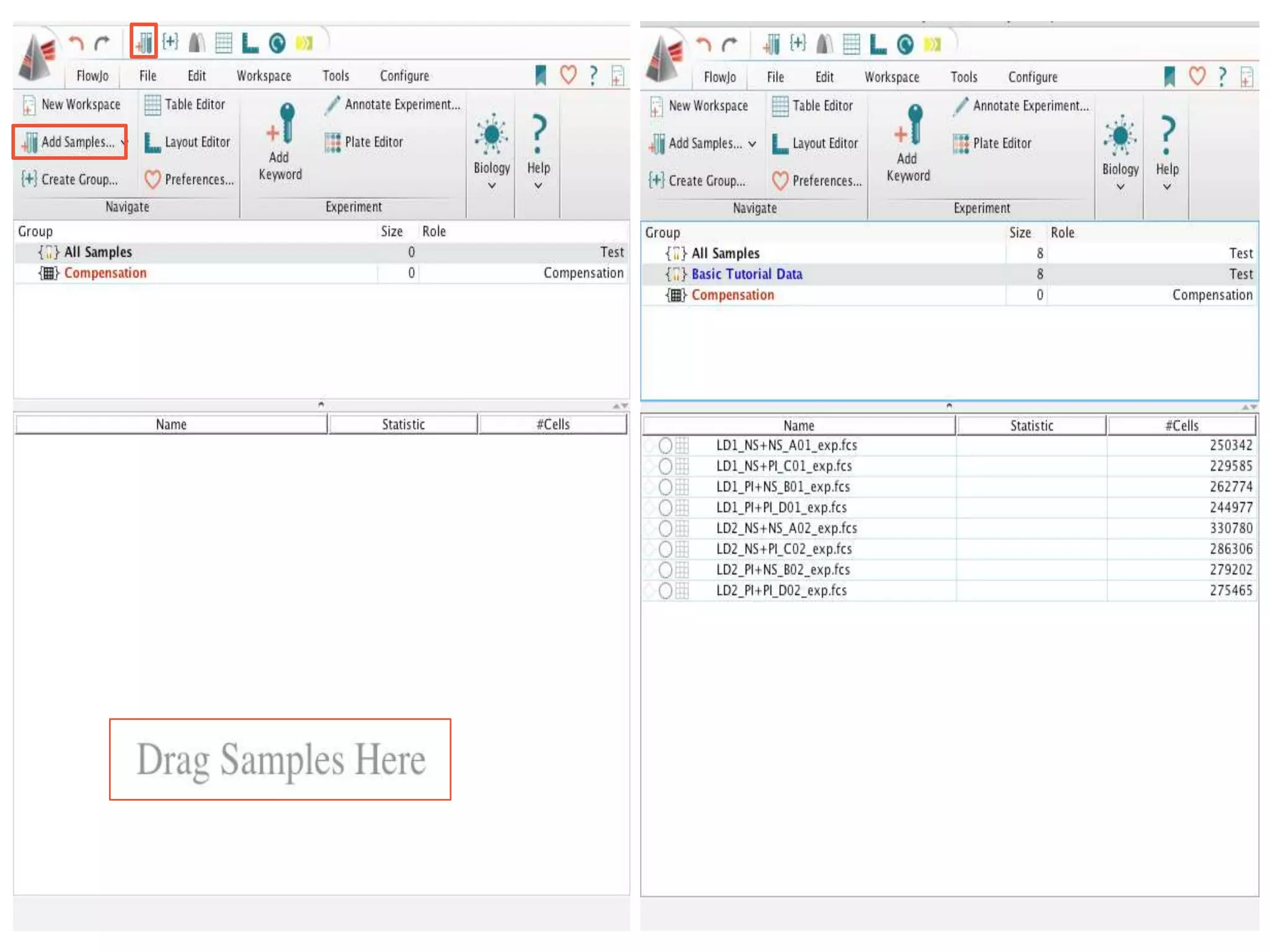1270x952 pixels.
Task: Click Preferences heart button in the empty workspace window
Action: (189, 179)
